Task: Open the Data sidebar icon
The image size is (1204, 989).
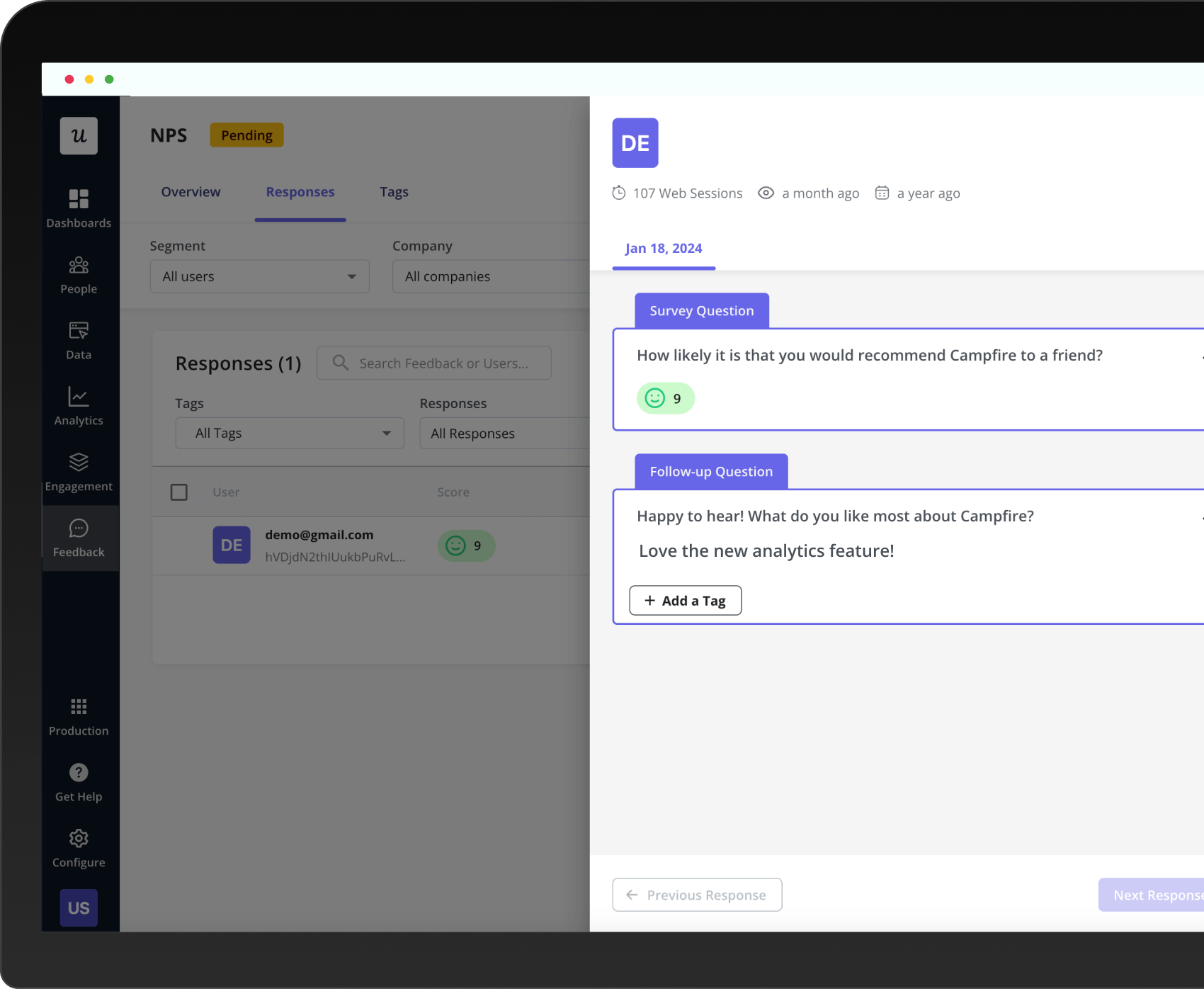Action: pyautogui.click(x=79, y=340)
